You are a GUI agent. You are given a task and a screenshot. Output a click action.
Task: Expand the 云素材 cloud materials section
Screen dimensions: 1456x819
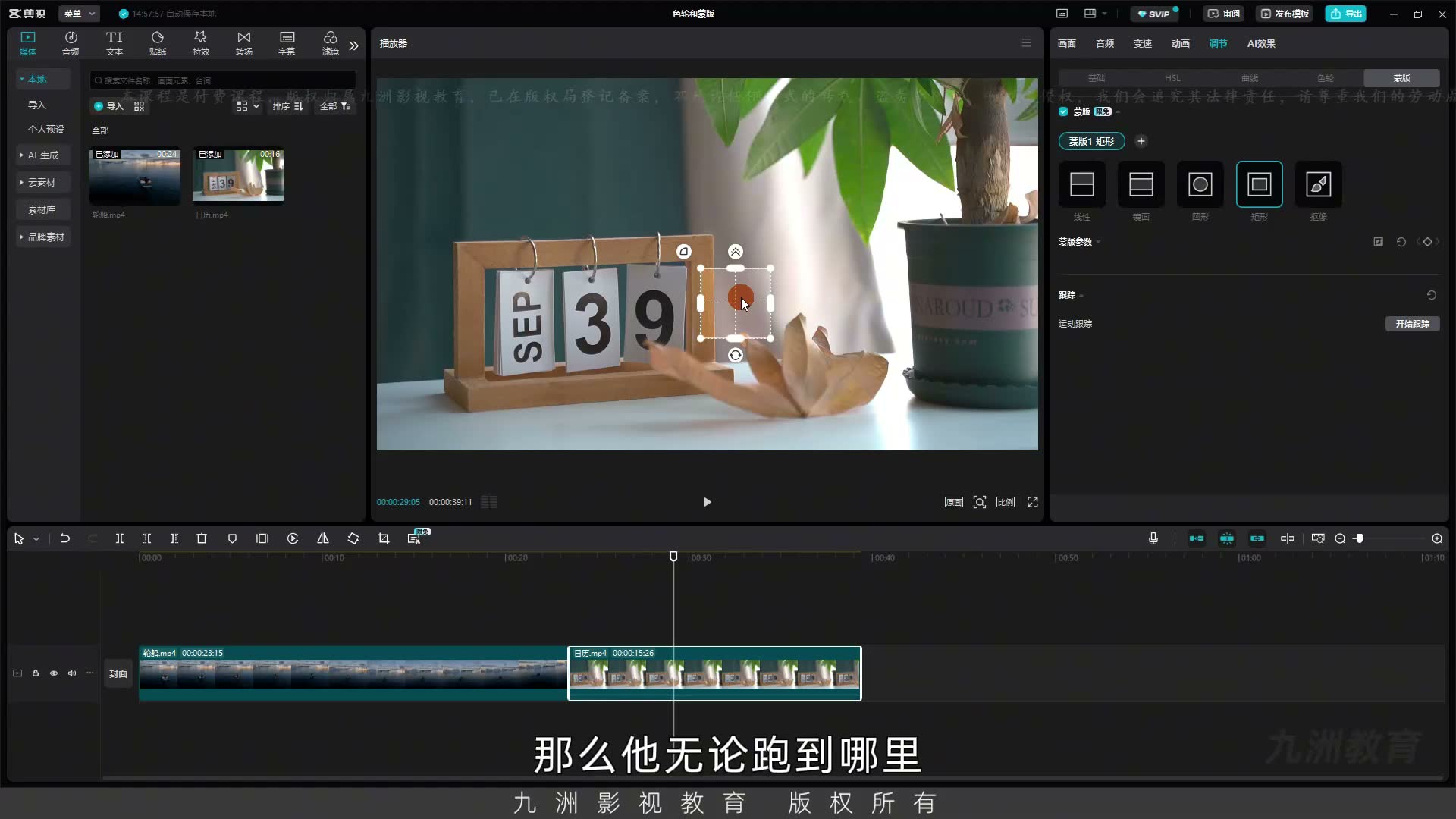[43, 182]
